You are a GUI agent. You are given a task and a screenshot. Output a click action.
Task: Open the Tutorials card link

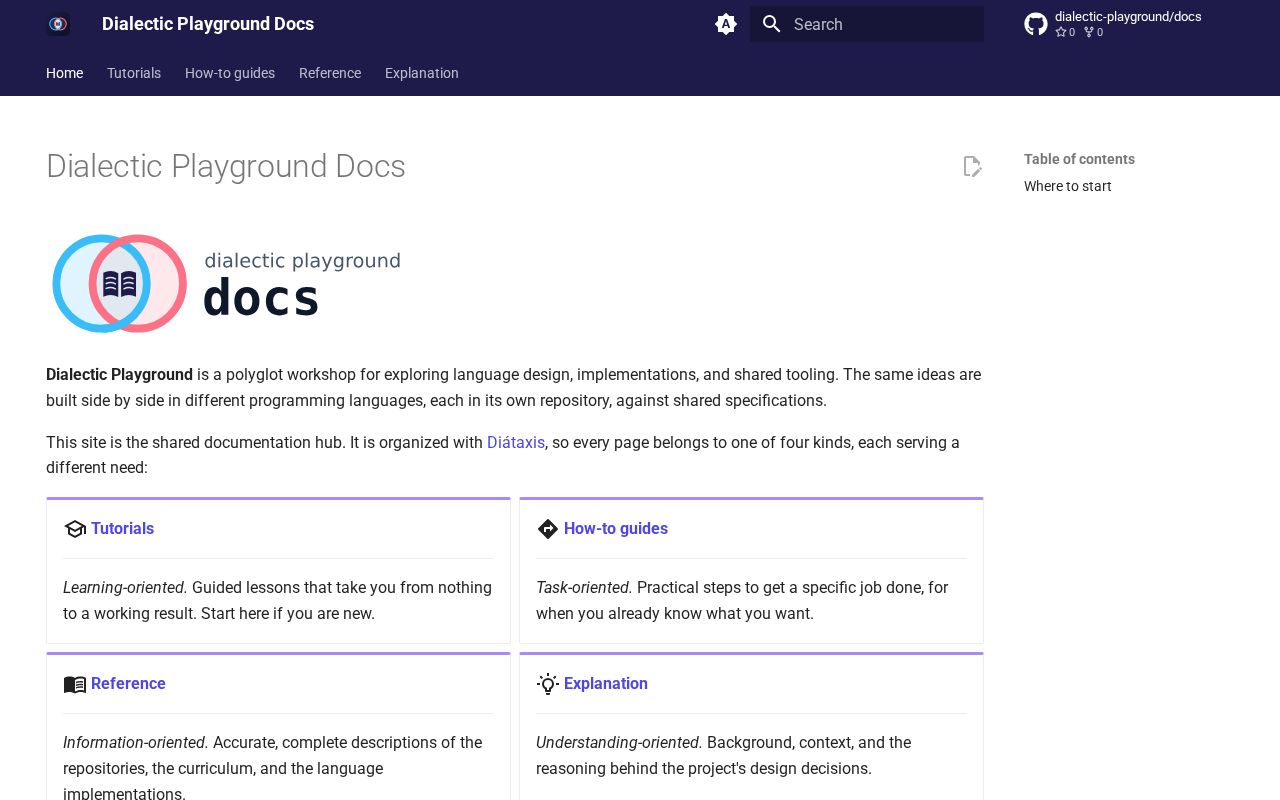[x=123, y=528]
